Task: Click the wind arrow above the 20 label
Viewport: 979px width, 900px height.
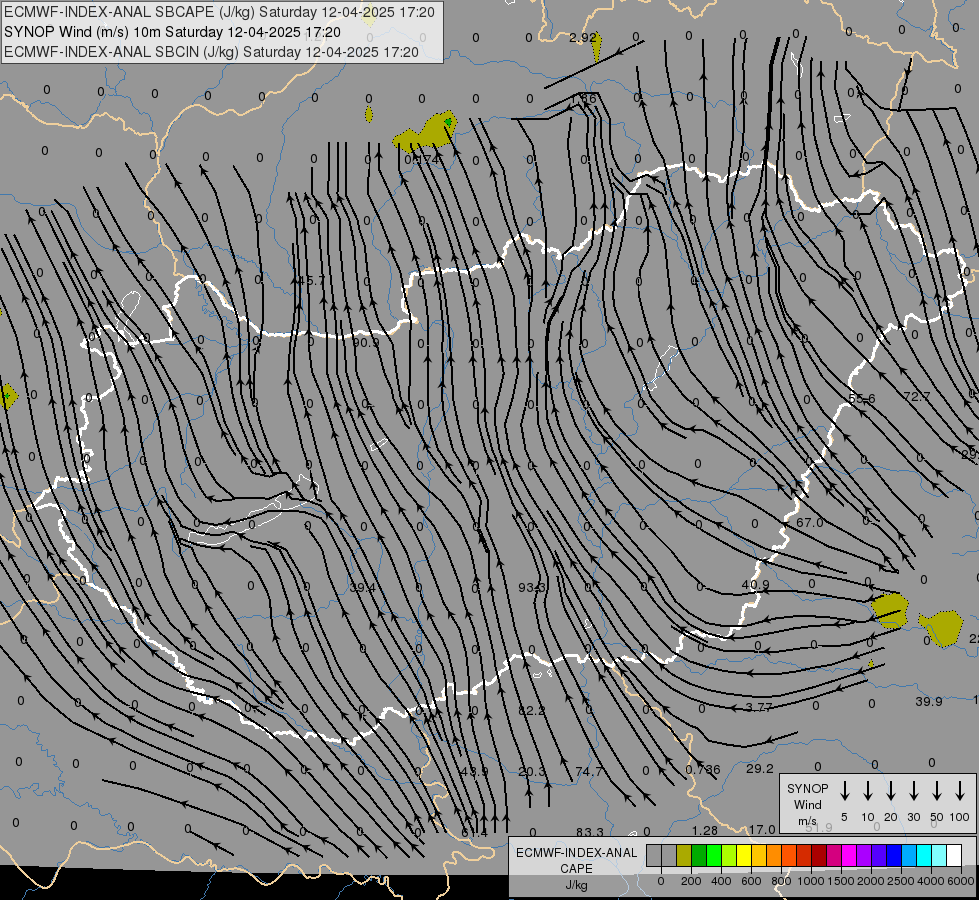Action: point(891,791)
